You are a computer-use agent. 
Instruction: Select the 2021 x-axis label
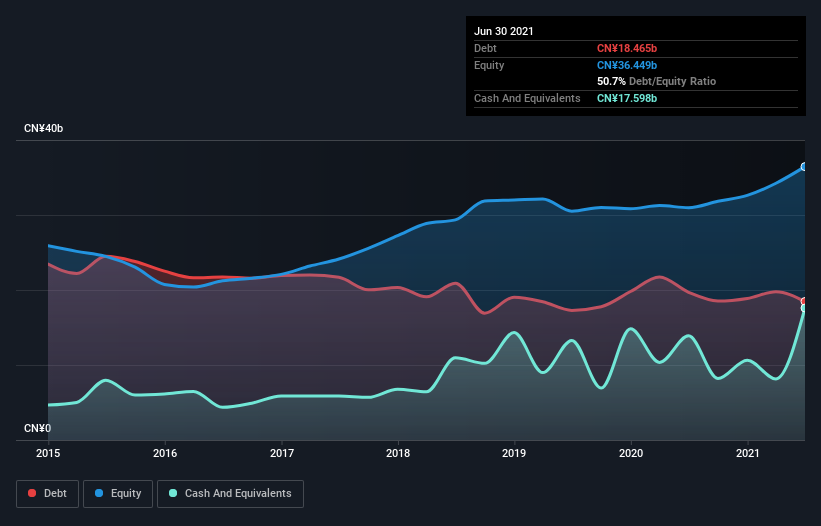pyautogui.click(x=748, y=453)
